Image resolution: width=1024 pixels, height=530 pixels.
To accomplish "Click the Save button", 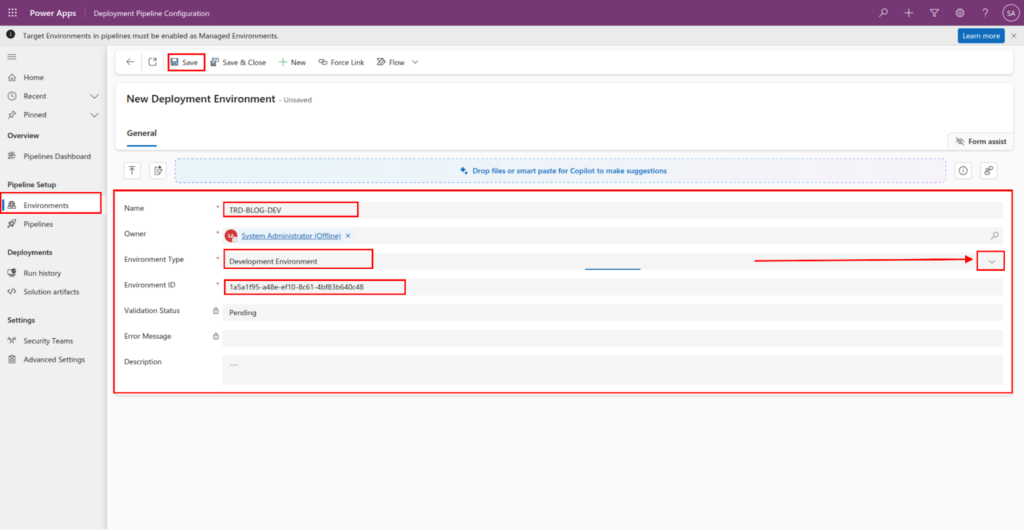I will [x=185, y=62].
